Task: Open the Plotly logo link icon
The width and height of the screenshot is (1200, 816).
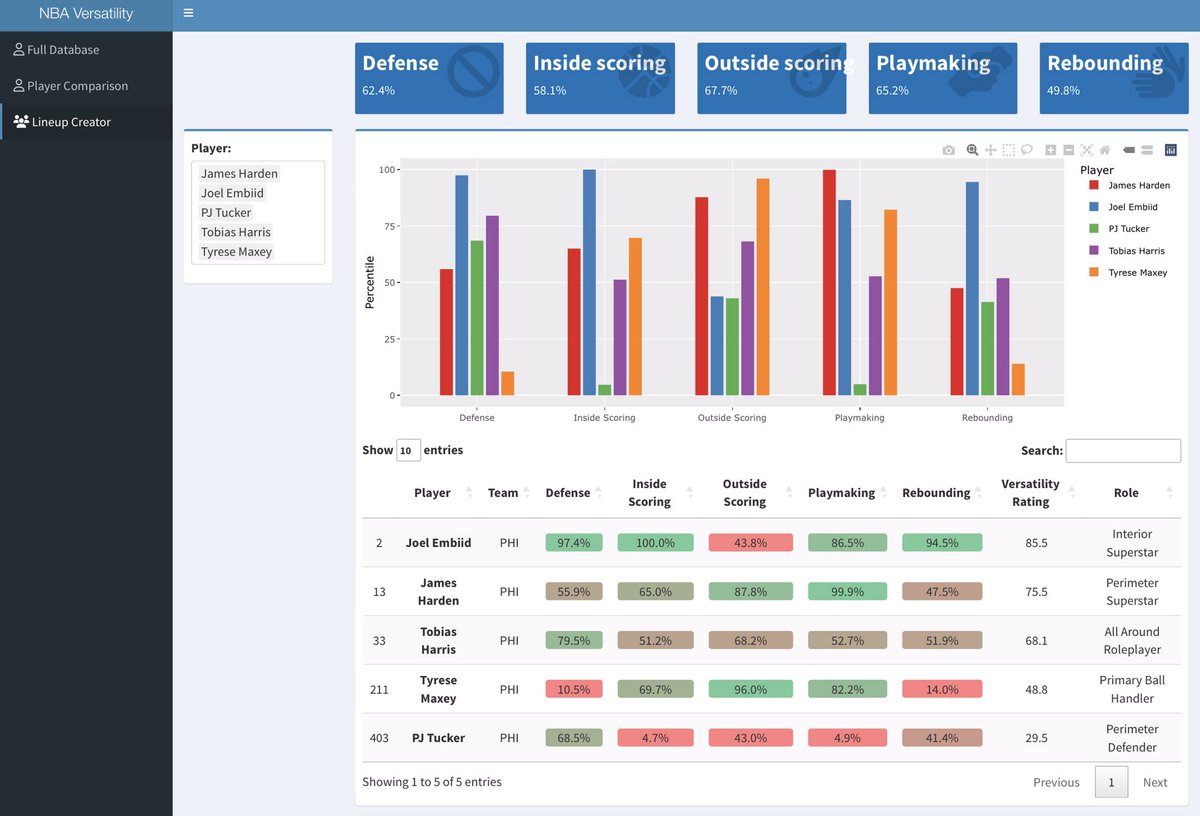Action: pyautogui.click(x=1171, y=150)
